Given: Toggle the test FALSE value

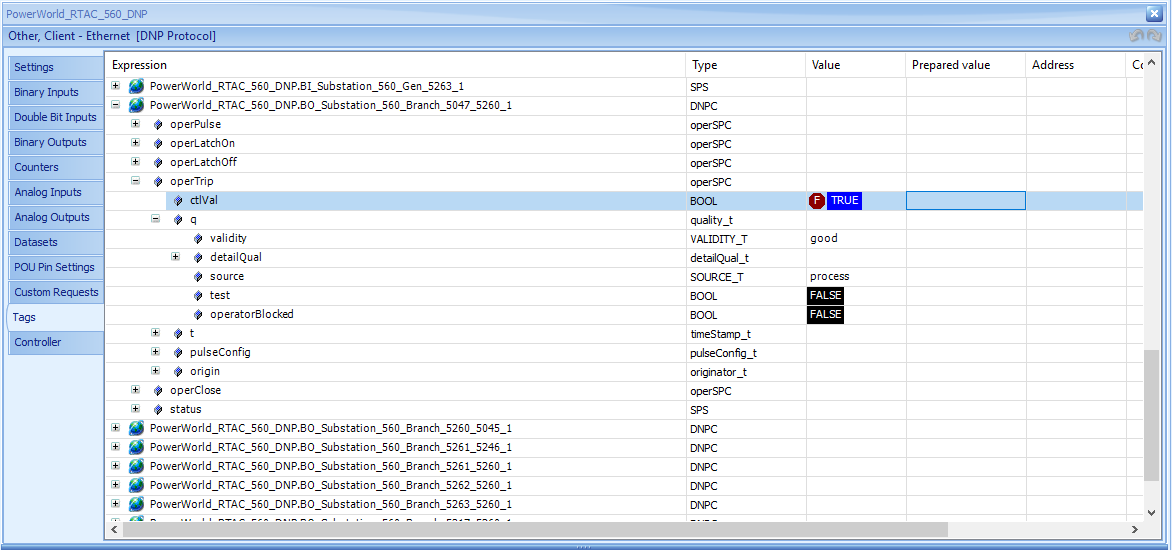Looking at the screenshot, I should [x=825, y=296].
